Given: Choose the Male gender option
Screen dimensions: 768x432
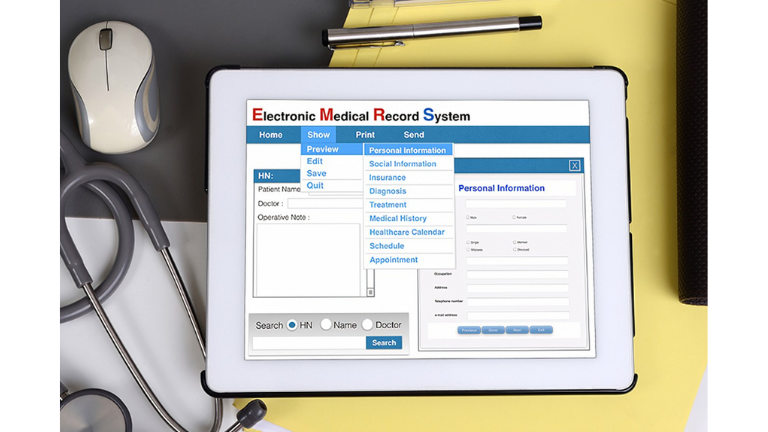Looking at the screenshot, I should click(467, 217).
